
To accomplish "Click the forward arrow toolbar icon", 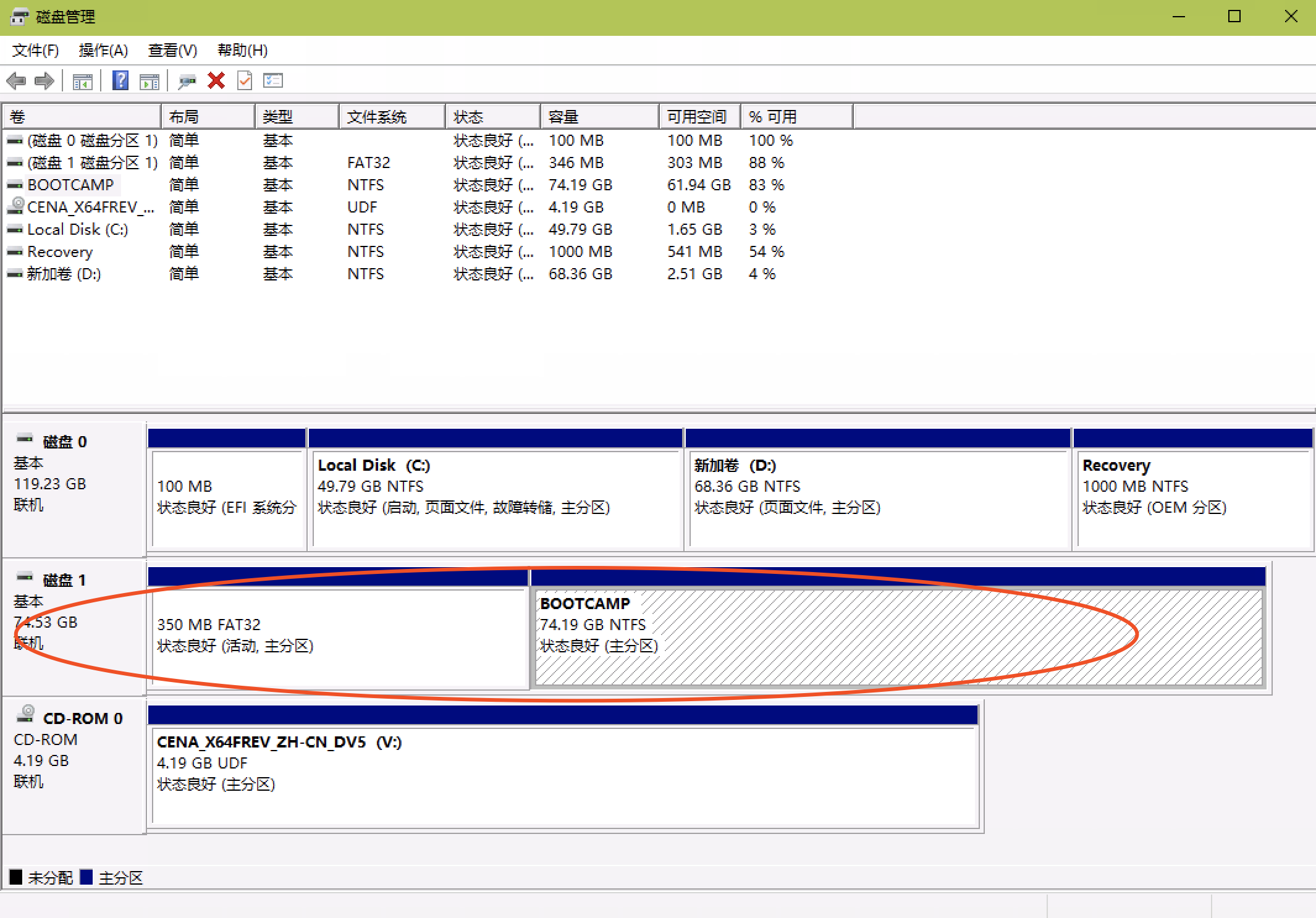I will [44, 81].
